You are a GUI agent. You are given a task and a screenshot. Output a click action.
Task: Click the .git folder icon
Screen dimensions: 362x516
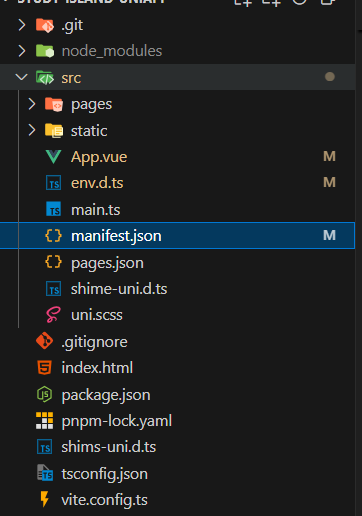[45, 25]
